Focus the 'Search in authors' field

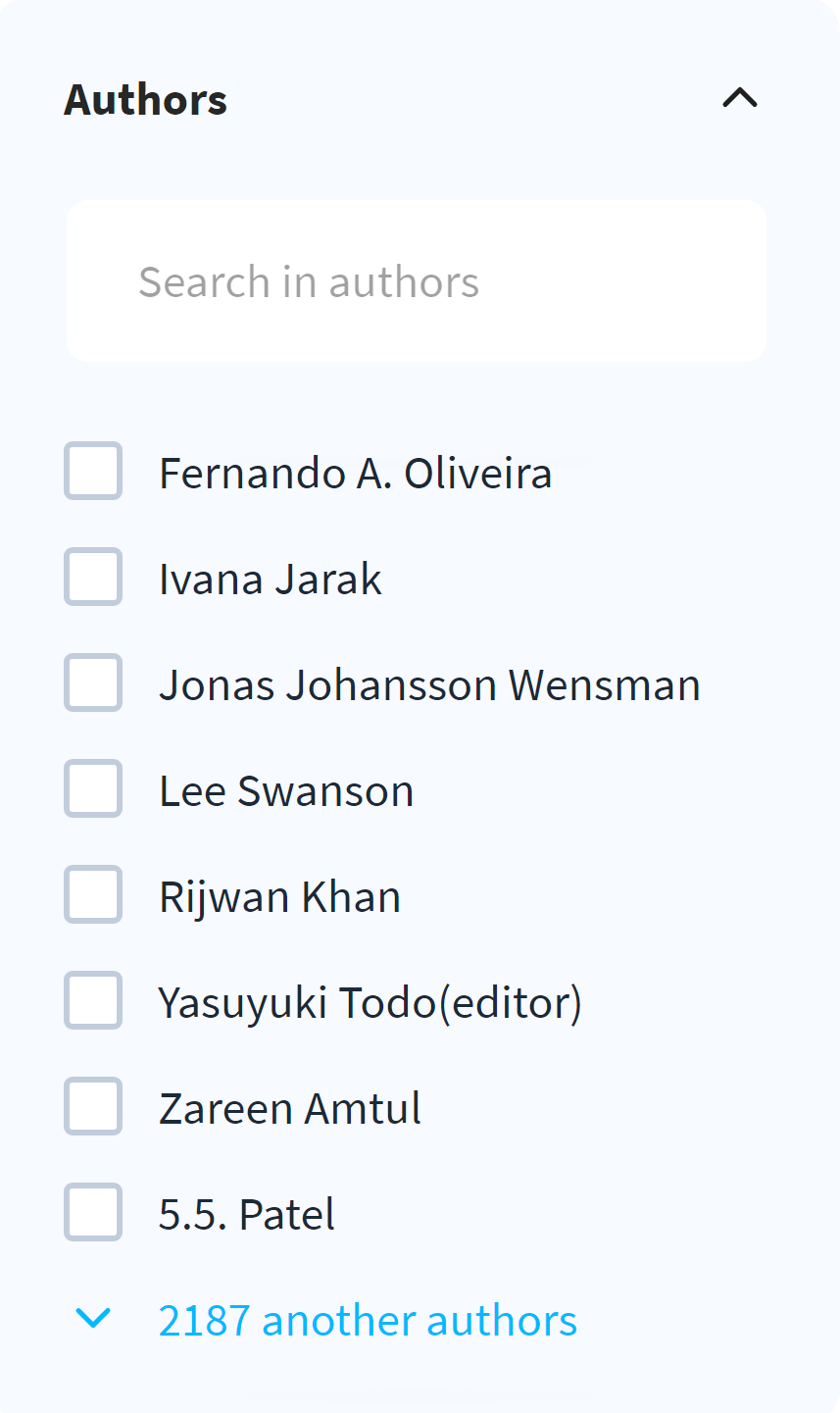tap(416, 281)
